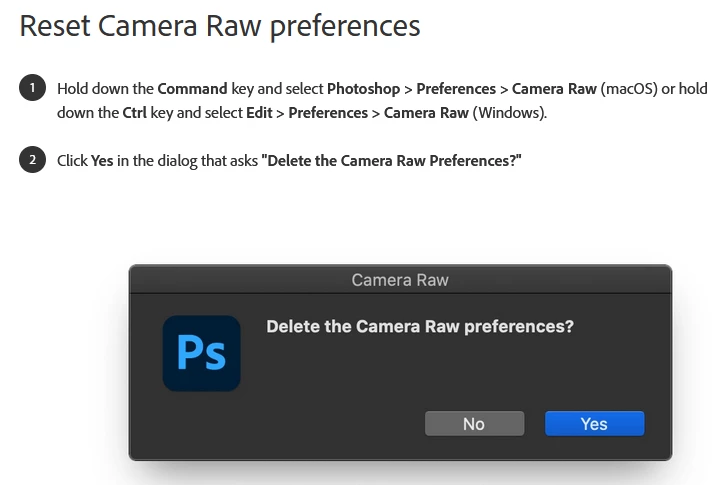Screen dimensions: 718x485
Task: Click Preferences right after Edit in step 1
Action: point(328,112)
